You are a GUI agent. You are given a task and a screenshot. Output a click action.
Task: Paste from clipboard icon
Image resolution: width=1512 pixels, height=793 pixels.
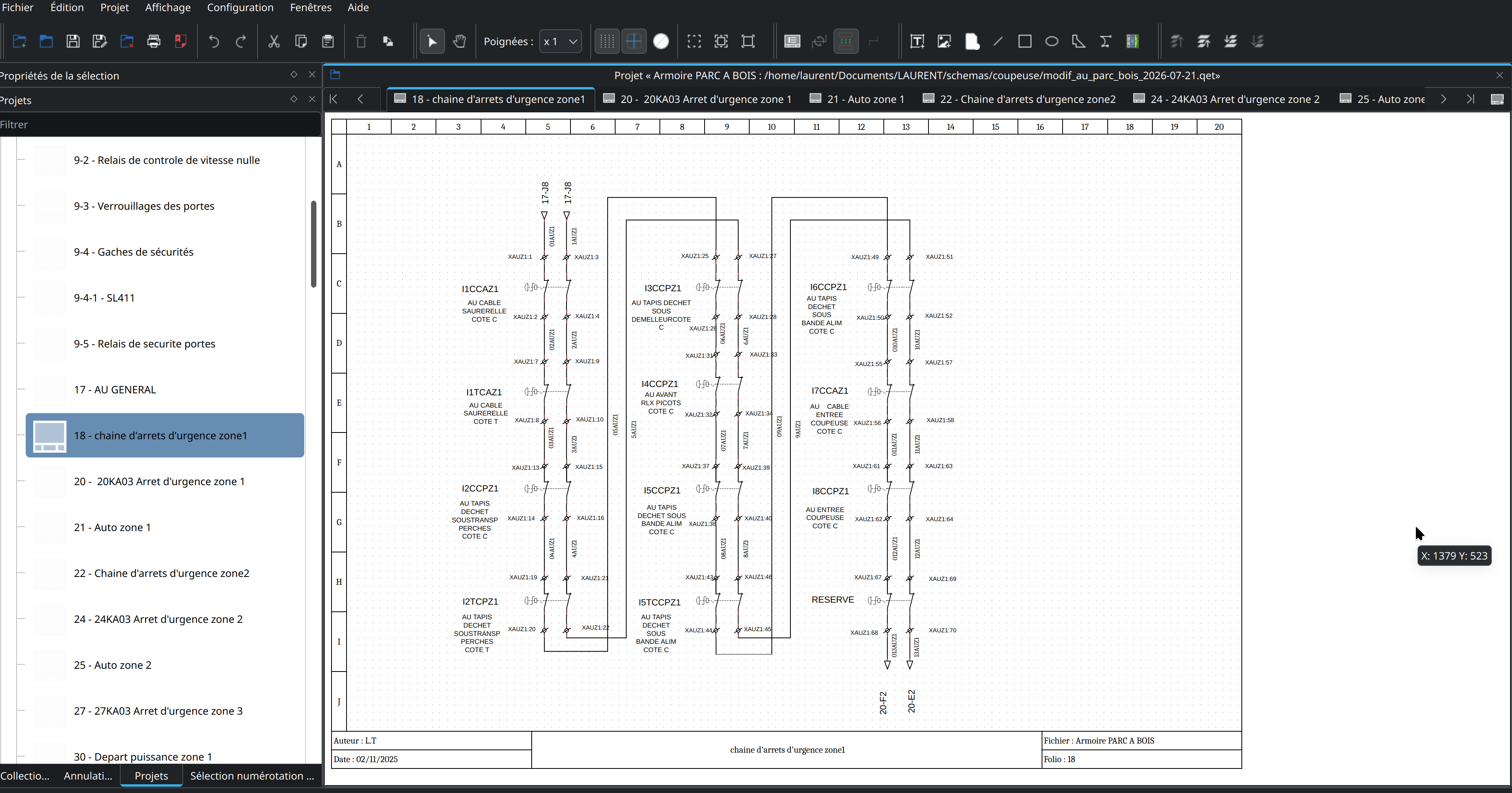click(328, 41)
